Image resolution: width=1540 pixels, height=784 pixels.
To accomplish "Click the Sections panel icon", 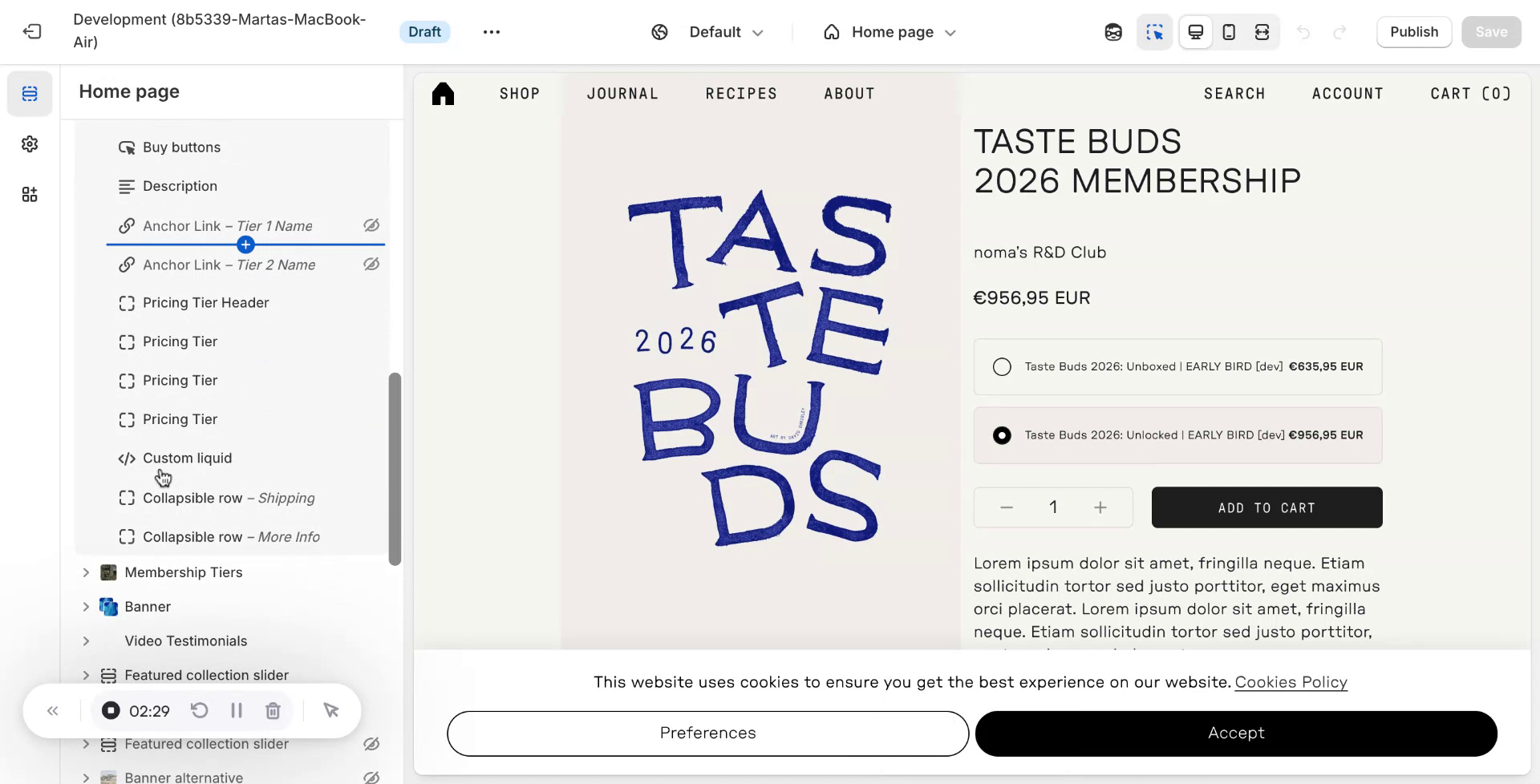I will (30, 94).
